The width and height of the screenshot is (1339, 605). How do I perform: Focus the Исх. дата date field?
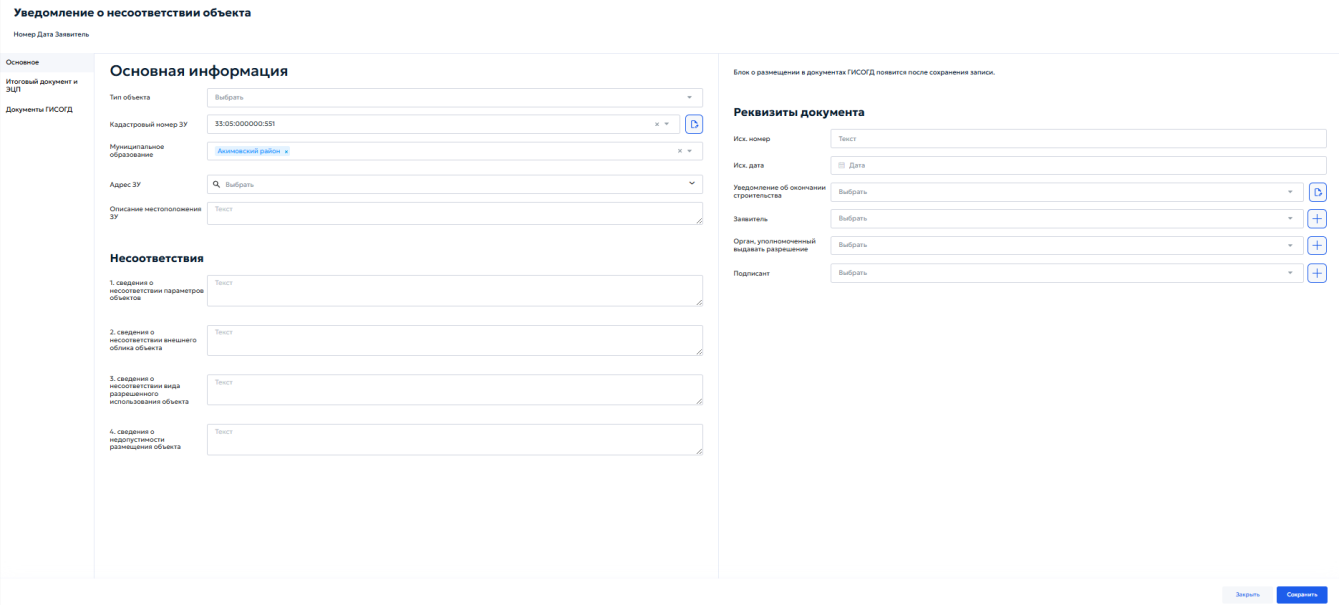click(1078, 165)
